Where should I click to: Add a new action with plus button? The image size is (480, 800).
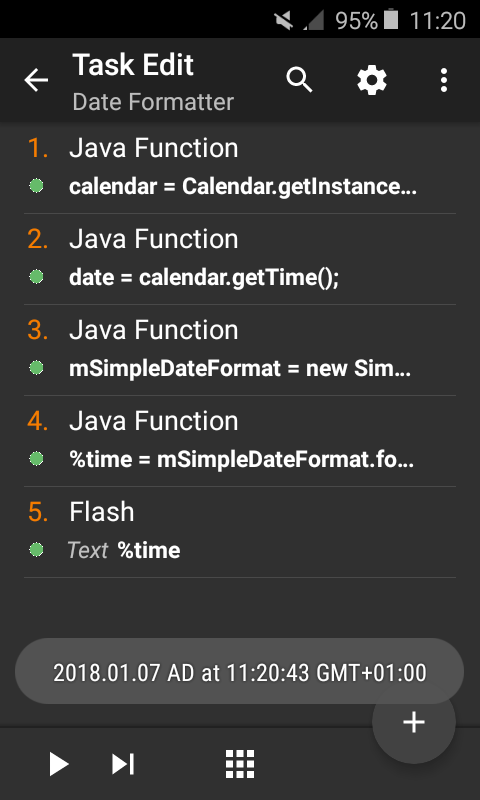tap(414, 722)
